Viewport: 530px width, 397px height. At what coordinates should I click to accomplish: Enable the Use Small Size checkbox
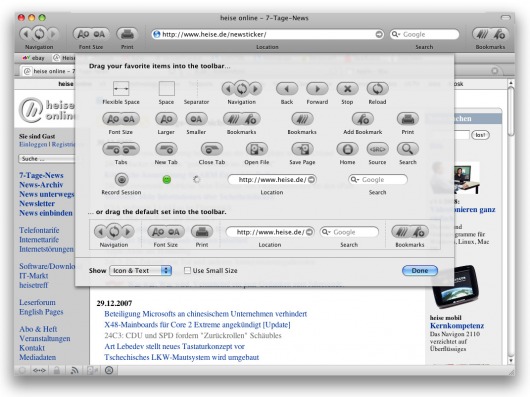coord(187,270)
